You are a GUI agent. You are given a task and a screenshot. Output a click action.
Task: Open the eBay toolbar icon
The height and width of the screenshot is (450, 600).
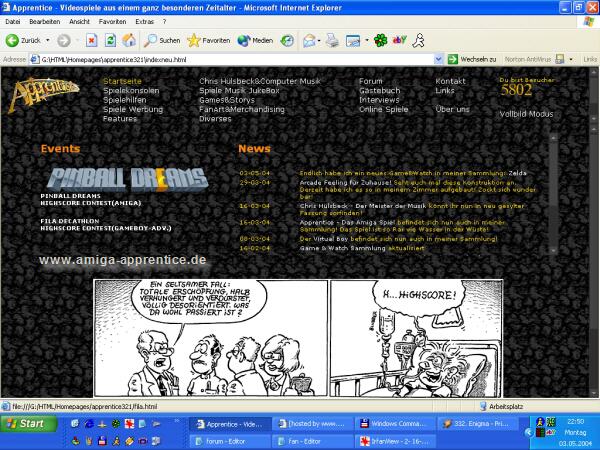pyautogui.click(x=399, y=39)
